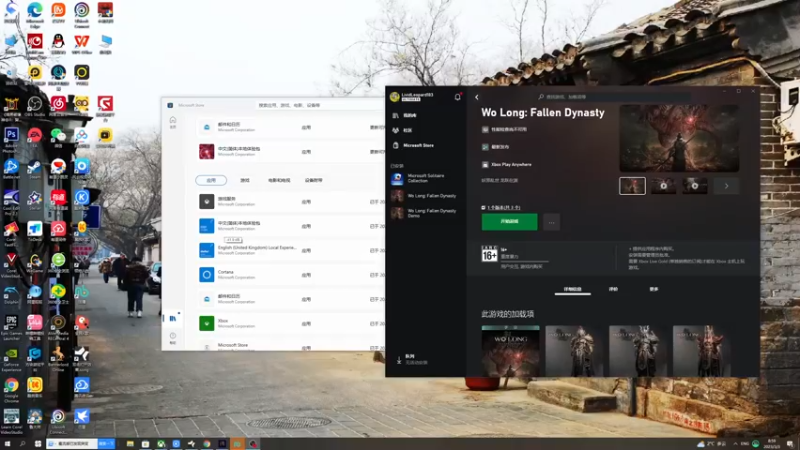Open the three-dot more options button

[x=551, y=222]
